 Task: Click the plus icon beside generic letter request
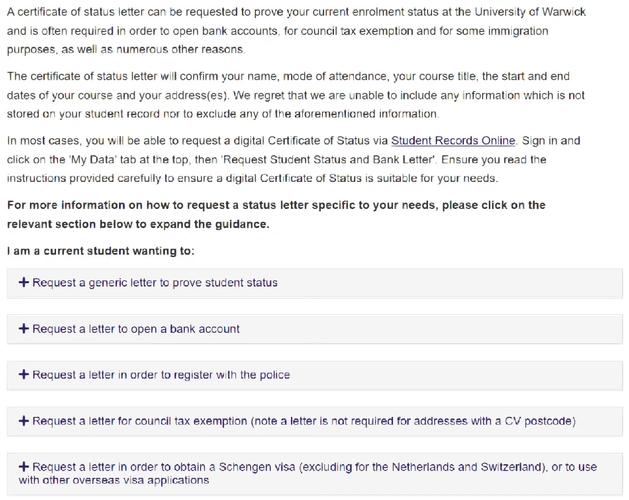[x=24, y=283]
